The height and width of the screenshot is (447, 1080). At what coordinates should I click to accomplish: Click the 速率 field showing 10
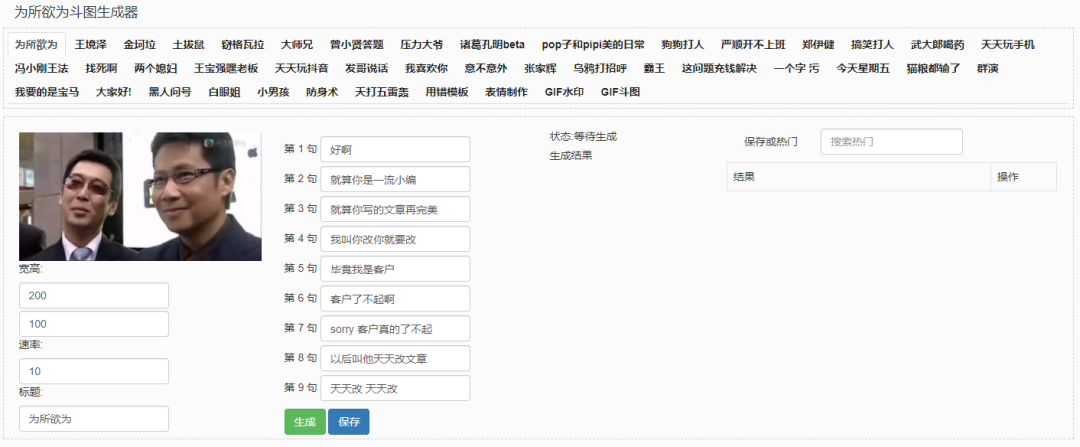click(94, 371)
